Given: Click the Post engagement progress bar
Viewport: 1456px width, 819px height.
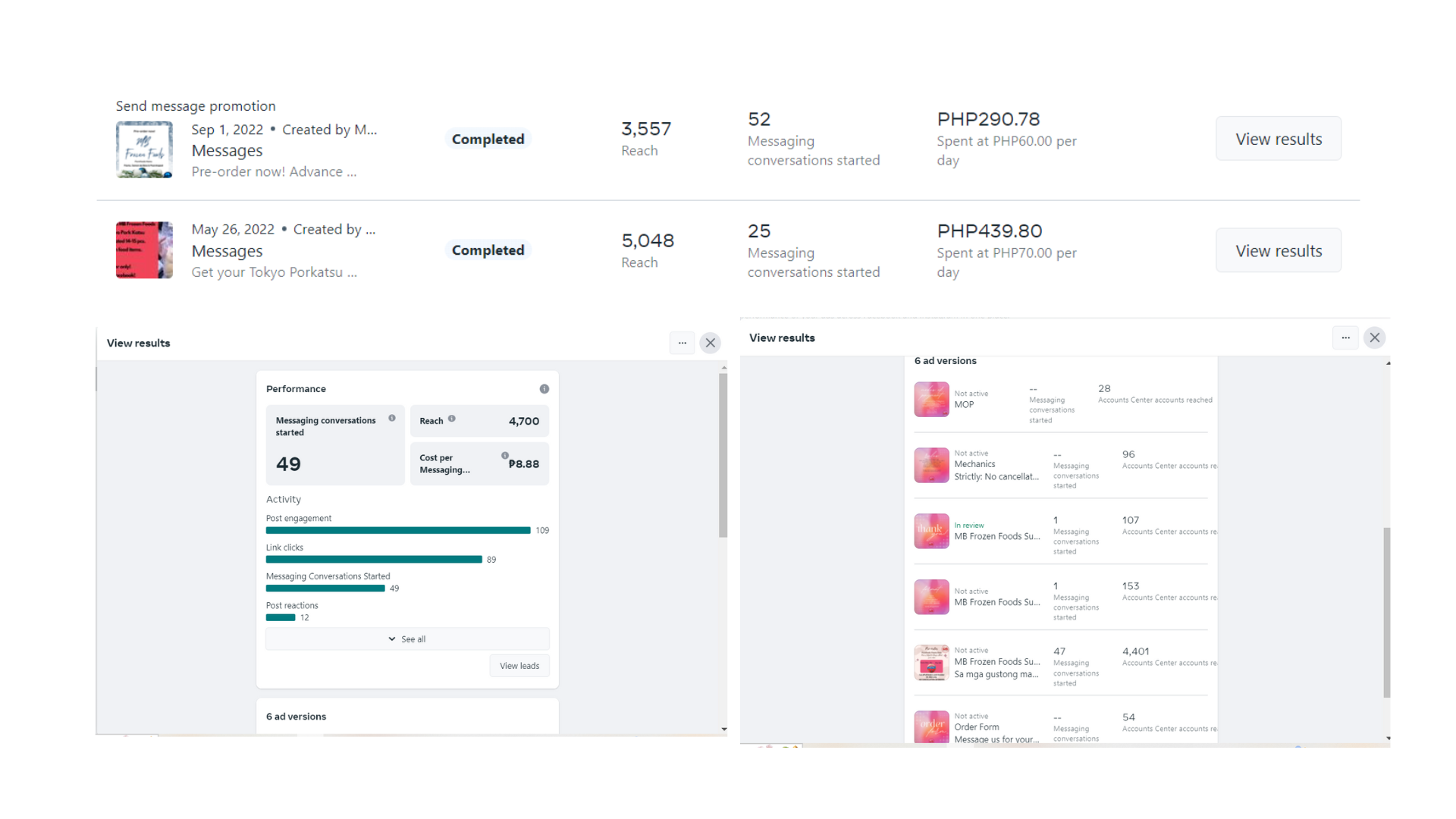Looking at the screenshot, I should (x=398, y=531).
